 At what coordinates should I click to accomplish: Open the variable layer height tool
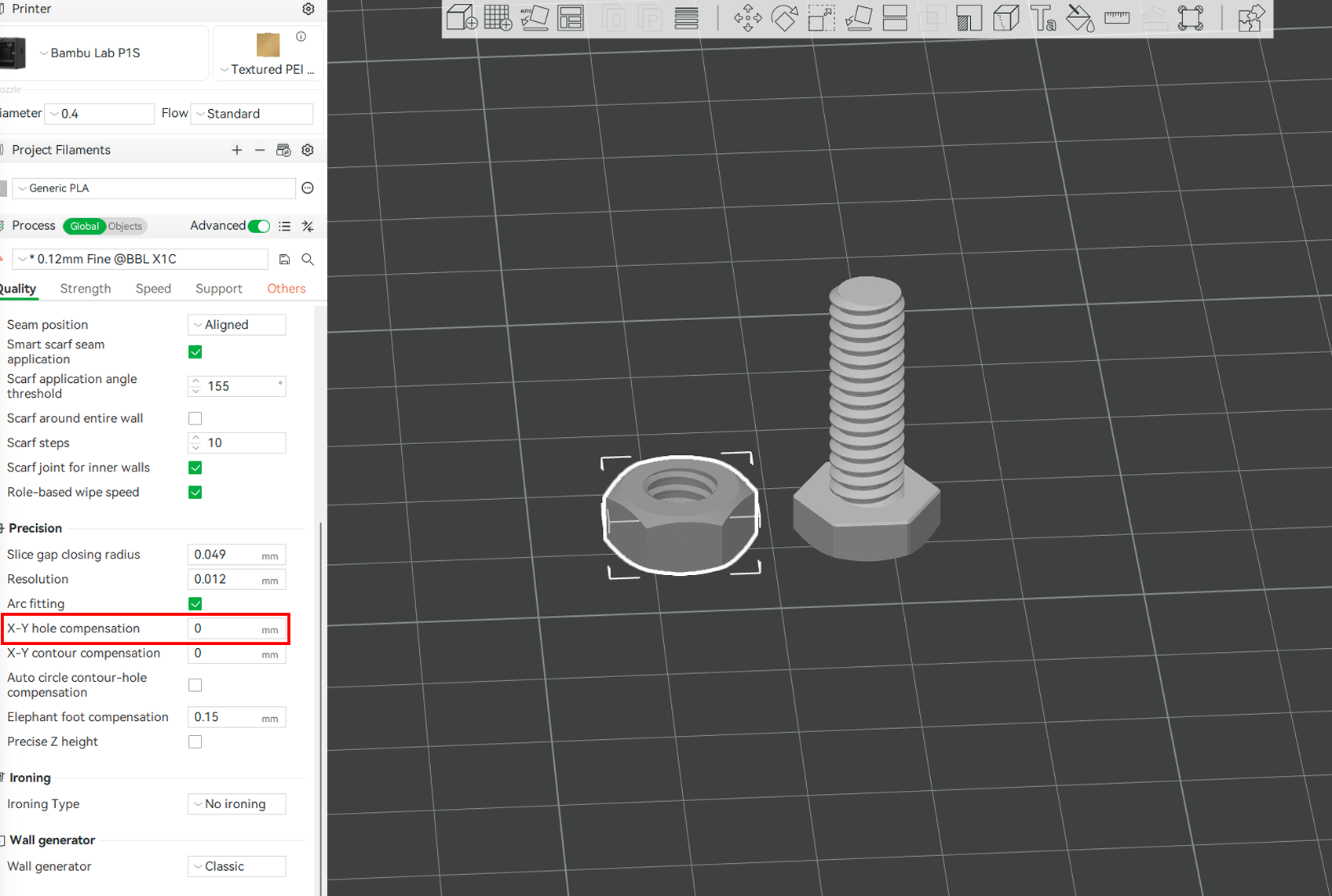click(686, 17)
